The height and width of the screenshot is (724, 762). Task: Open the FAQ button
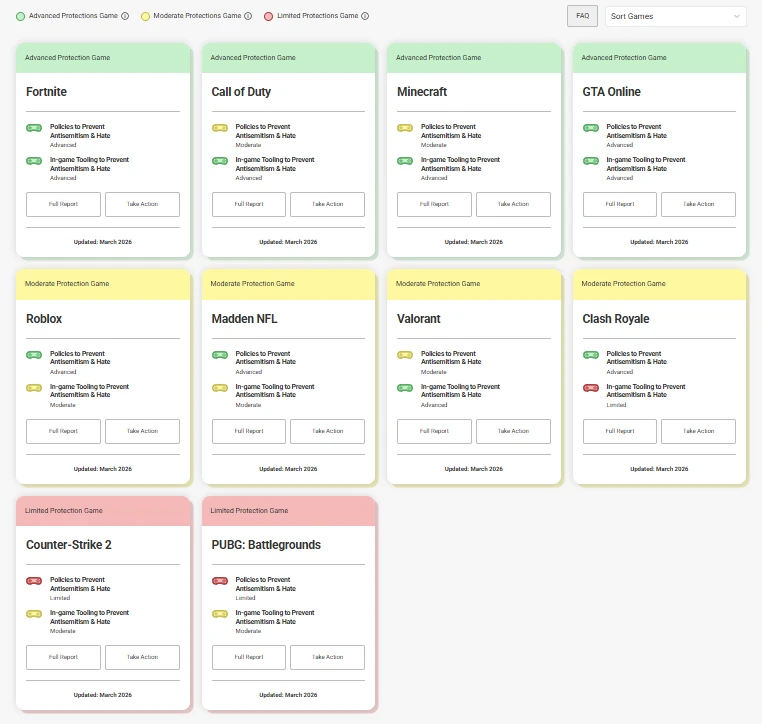click(x=582, y=16)
